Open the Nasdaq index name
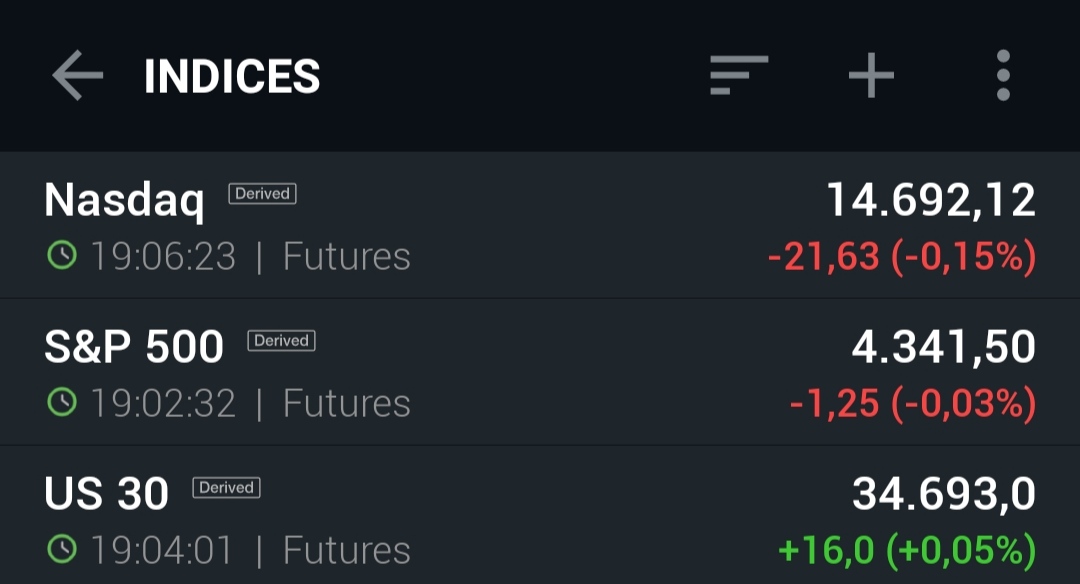Viewport: 1080px width, 584px height. [x=124, y=201]
